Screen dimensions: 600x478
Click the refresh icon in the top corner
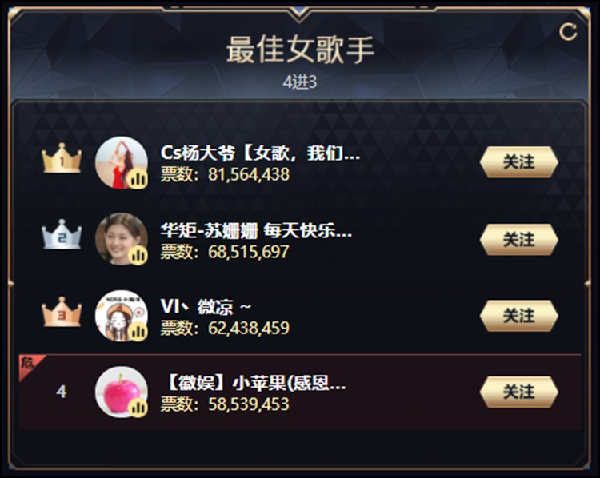click(x=568, y=32)
